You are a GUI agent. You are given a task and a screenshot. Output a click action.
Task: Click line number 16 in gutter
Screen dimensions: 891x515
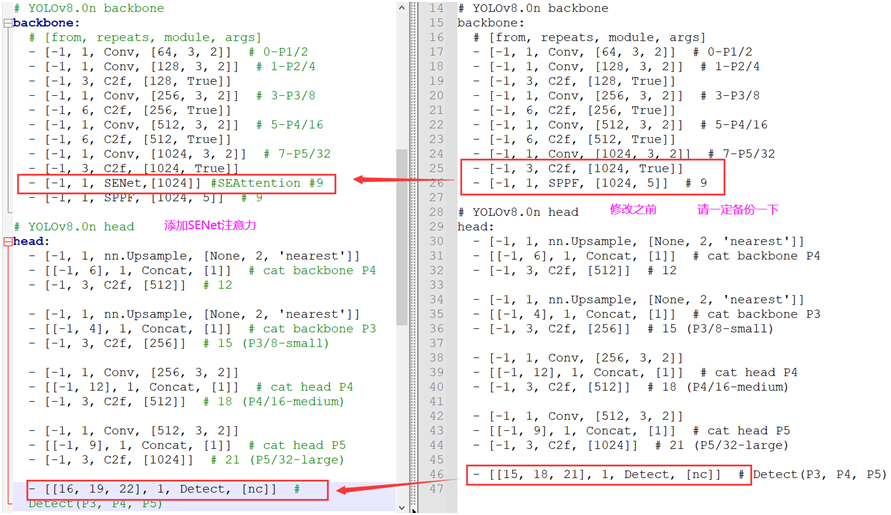point(436,37)
